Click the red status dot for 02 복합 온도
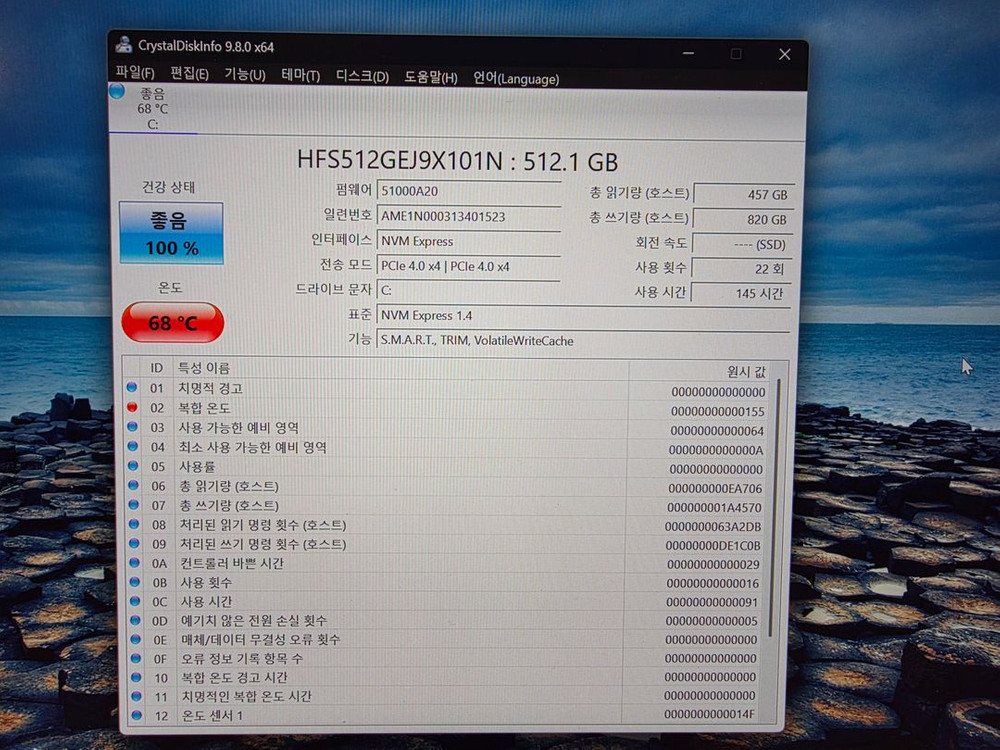 click(132, 407)
